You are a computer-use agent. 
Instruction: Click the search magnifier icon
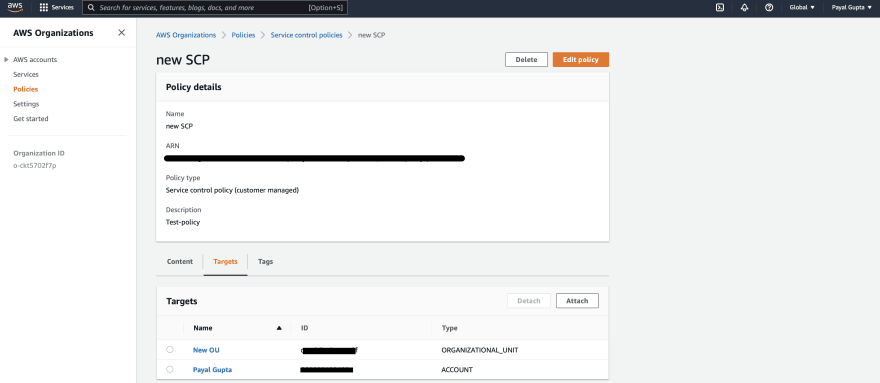click(91, 8)
